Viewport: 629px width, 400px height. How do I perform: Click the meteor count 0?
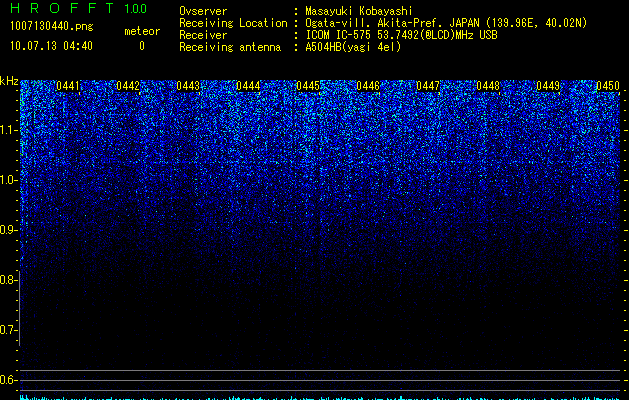[x=142, y=46]
